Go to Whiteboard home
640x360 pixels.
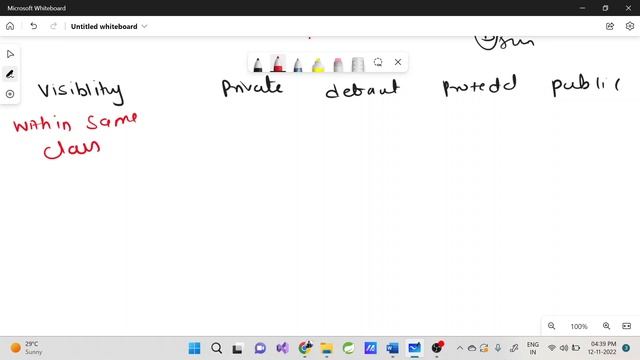(10, 26)
